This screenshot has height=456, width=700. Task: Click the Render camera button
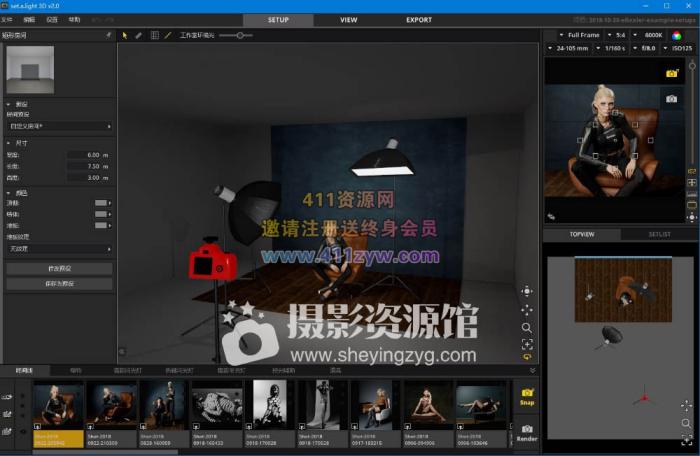528,432
